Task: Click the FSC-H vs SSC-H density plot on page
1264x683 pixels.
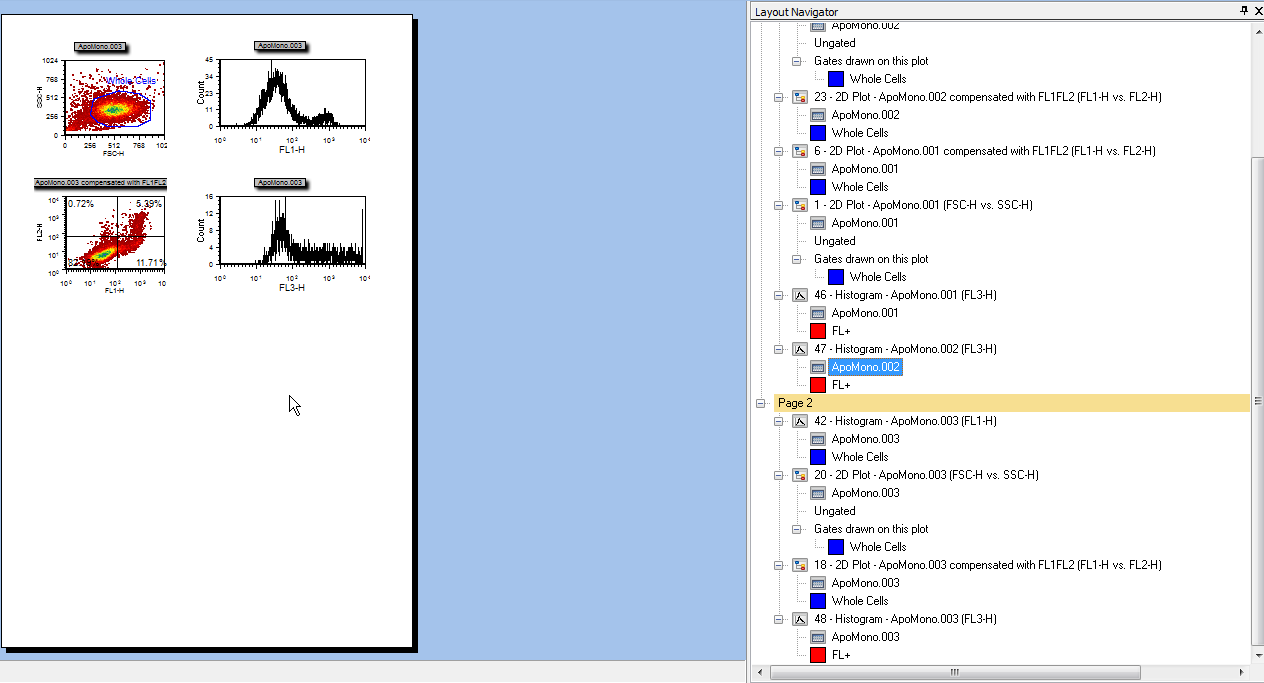Action: [115, 96]
